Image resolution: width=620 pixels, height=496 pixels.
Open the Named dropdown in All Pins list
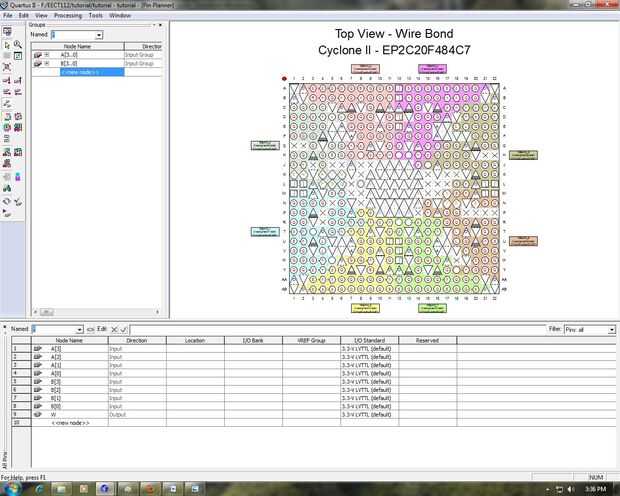click(x=79, y=329)
